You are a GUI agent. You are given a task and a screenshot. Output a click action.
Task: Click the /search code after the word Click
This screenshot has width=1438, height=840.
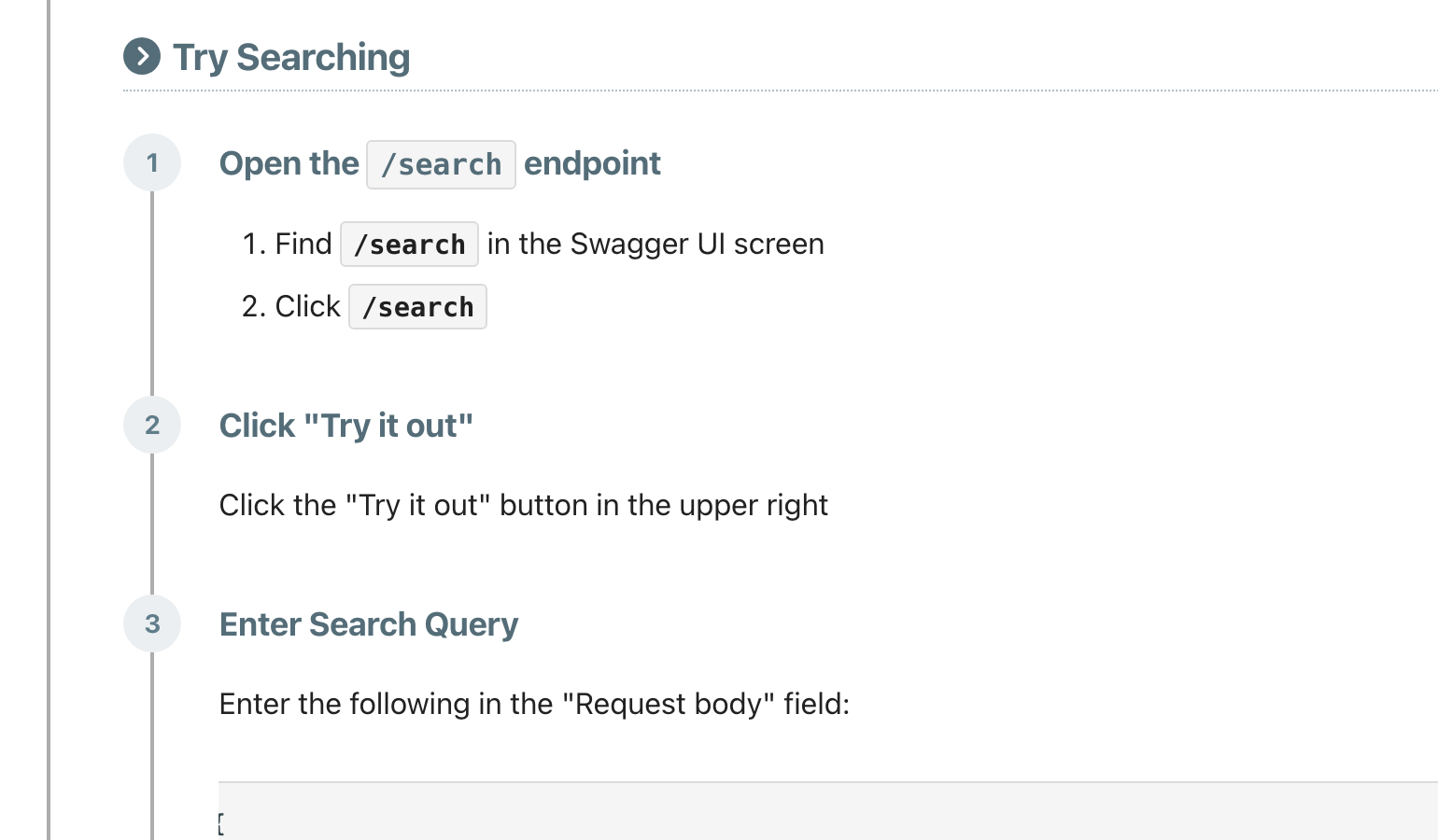[x=417, y=307]
